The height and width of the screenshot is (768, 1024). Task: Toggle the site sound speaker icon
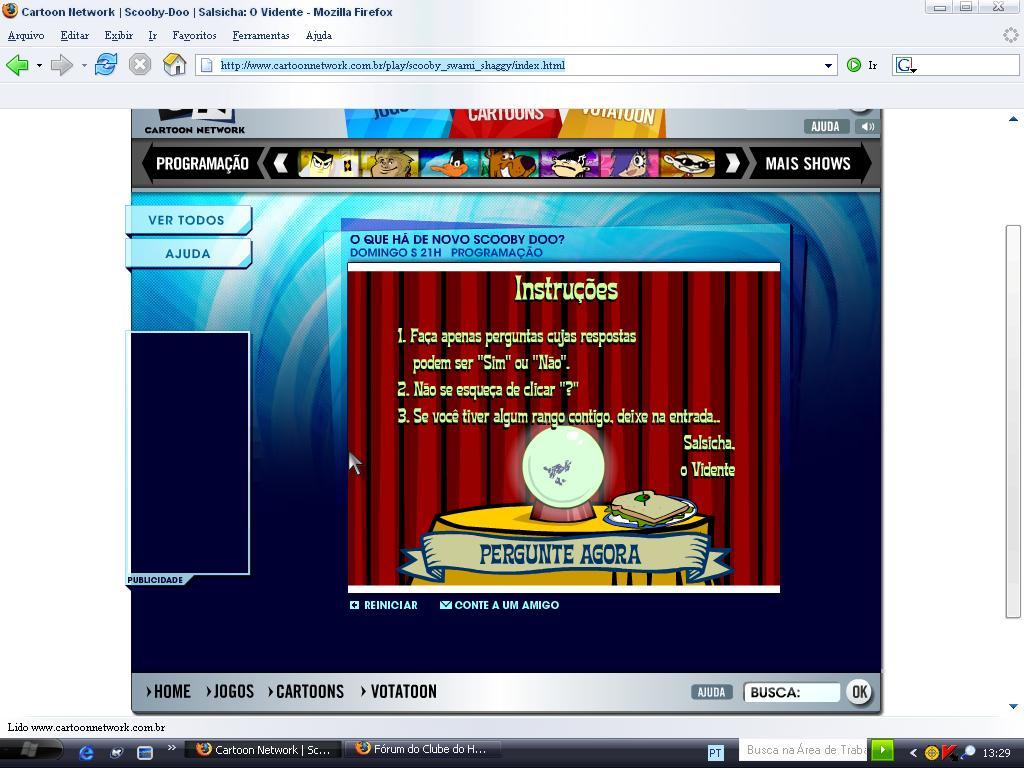coord(867,127)
